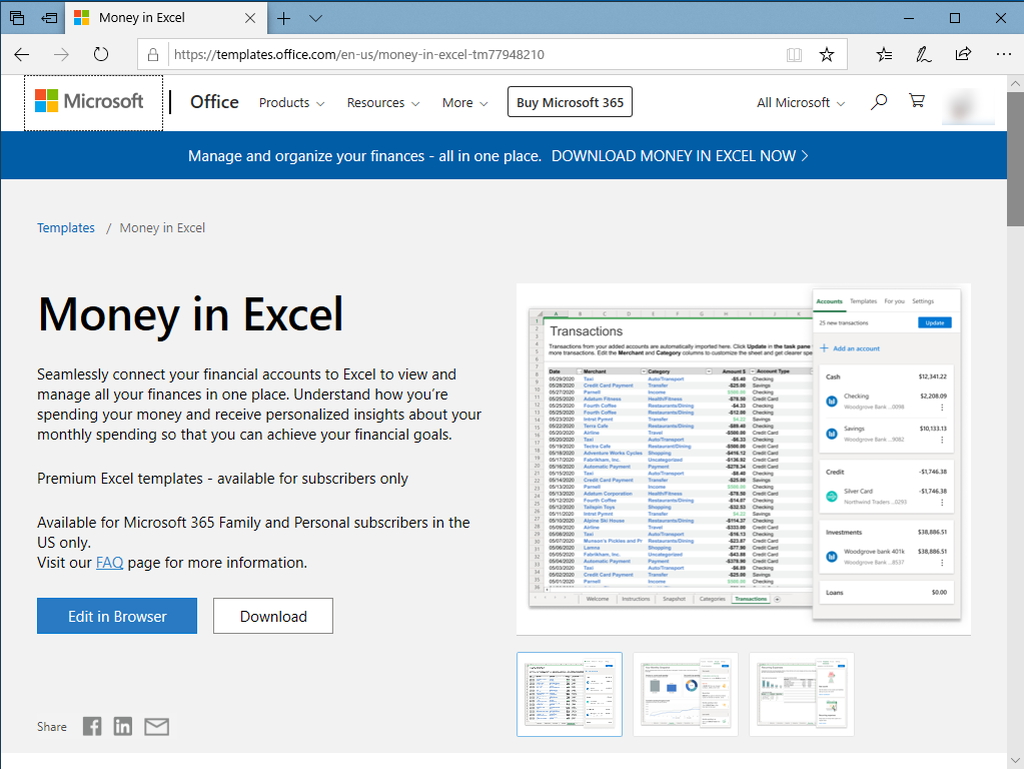The height and width of the screenshot is (769, 1024).
Task: Click the ink annotation icon in the browser toolbar
Action: [x=923, y=54]
